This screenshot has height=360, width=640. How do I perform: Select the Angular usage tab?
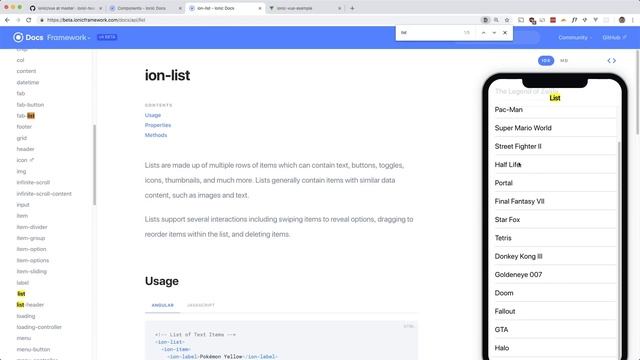pos(162,305)
